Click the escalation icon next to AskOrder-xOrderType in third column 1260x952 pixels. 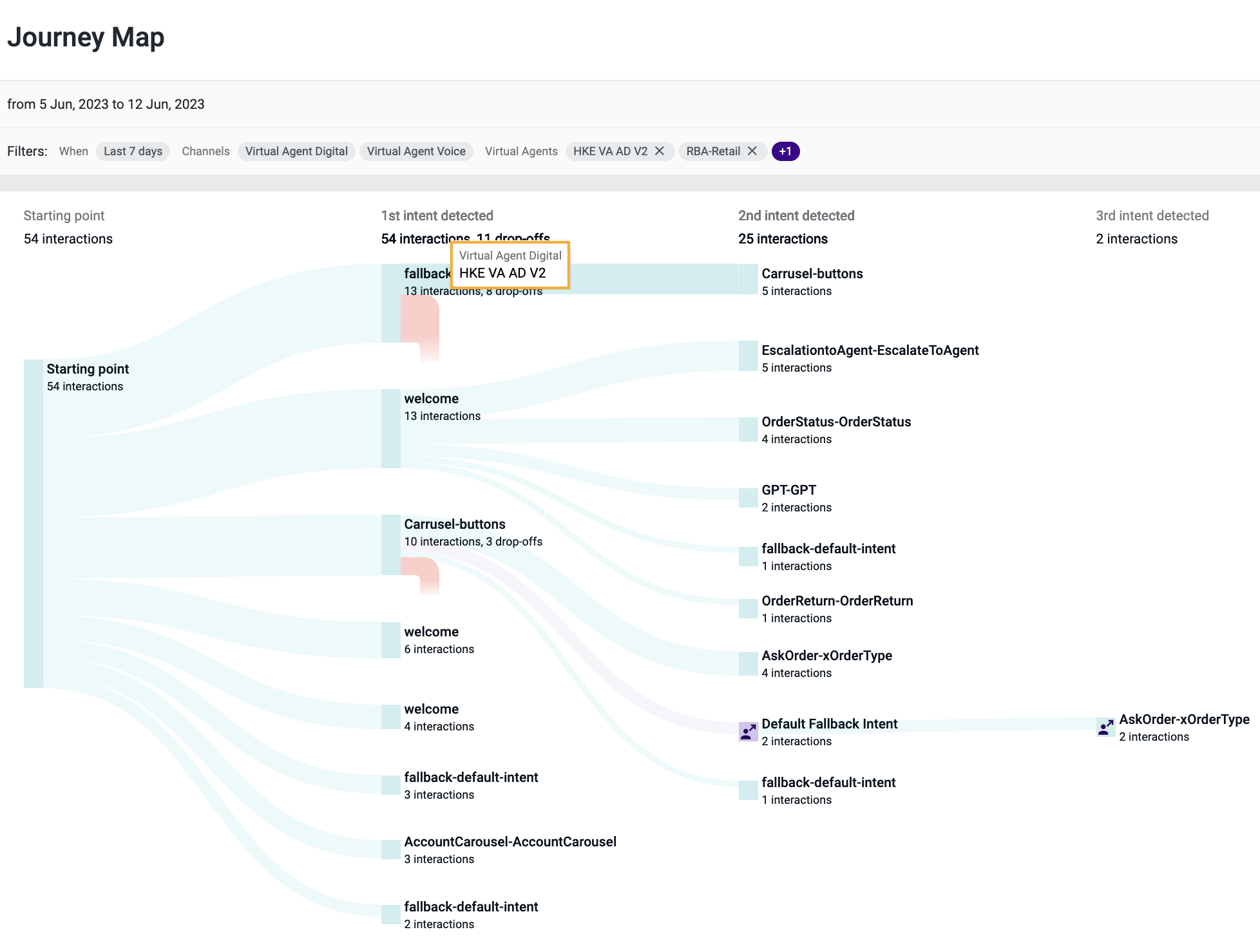click(1106, 727)
